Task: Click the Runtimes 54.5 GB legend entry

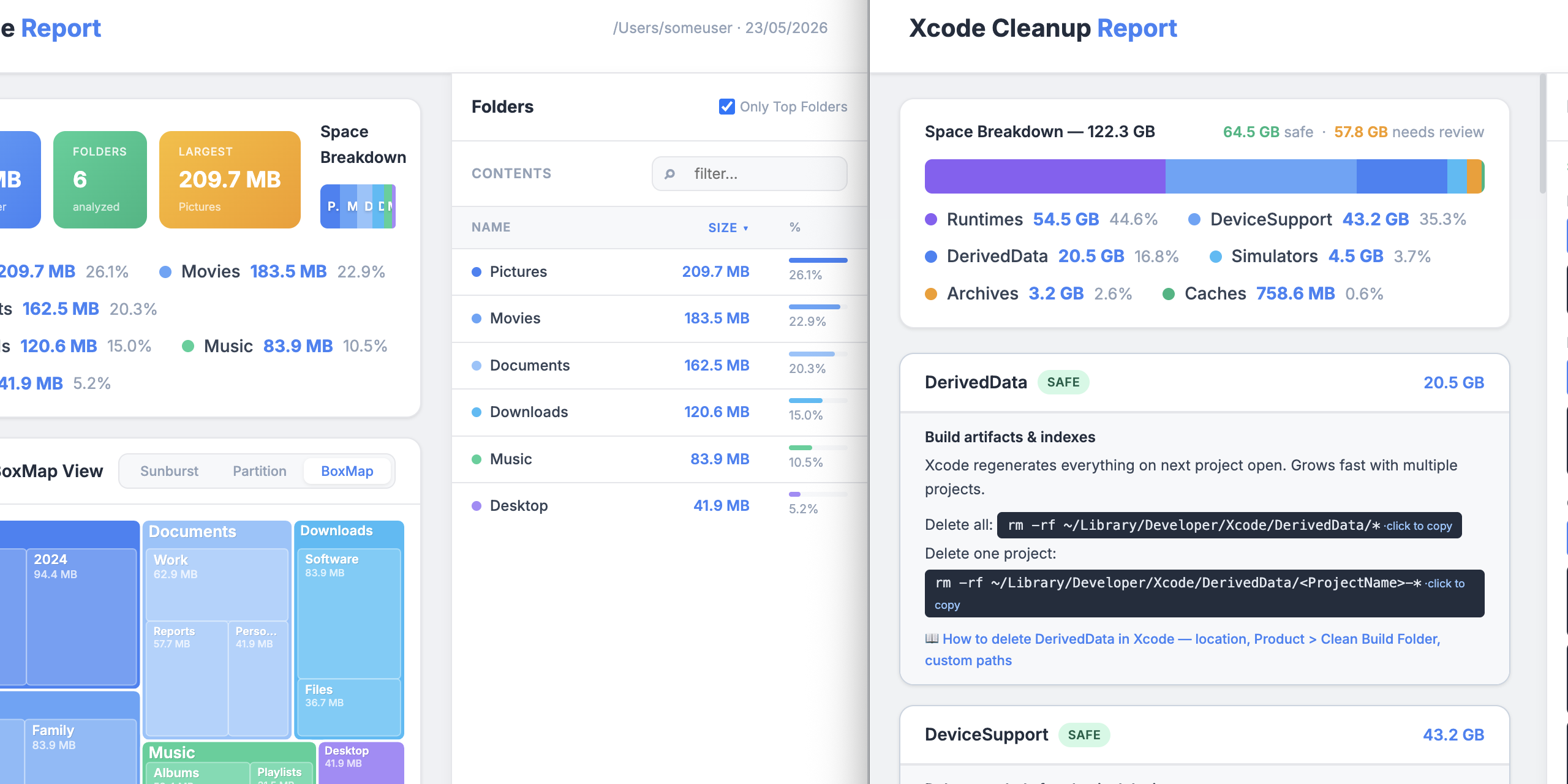Action: point(1041,219)
